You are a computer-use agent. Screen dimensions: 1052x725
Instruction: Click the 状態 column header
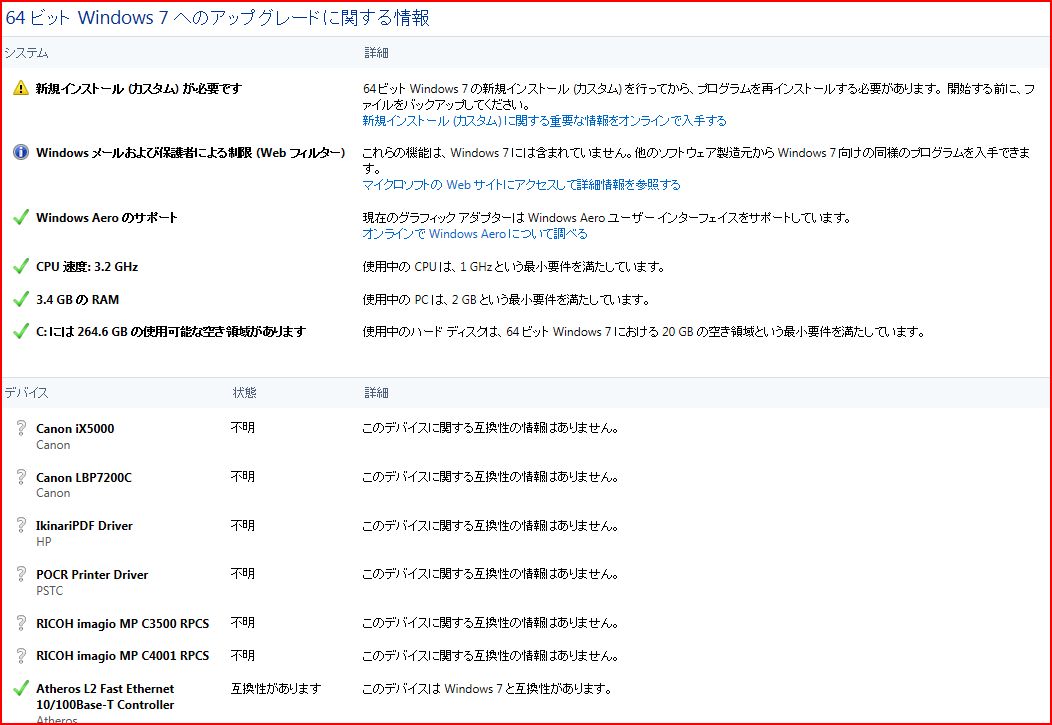(x=244, y=392)
